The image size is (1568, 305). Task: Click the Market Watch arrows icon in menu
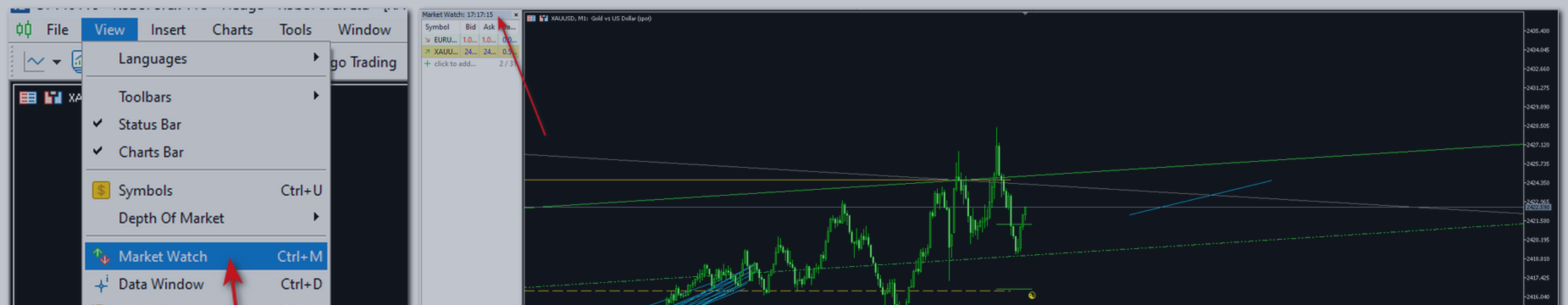pos(101,256)
